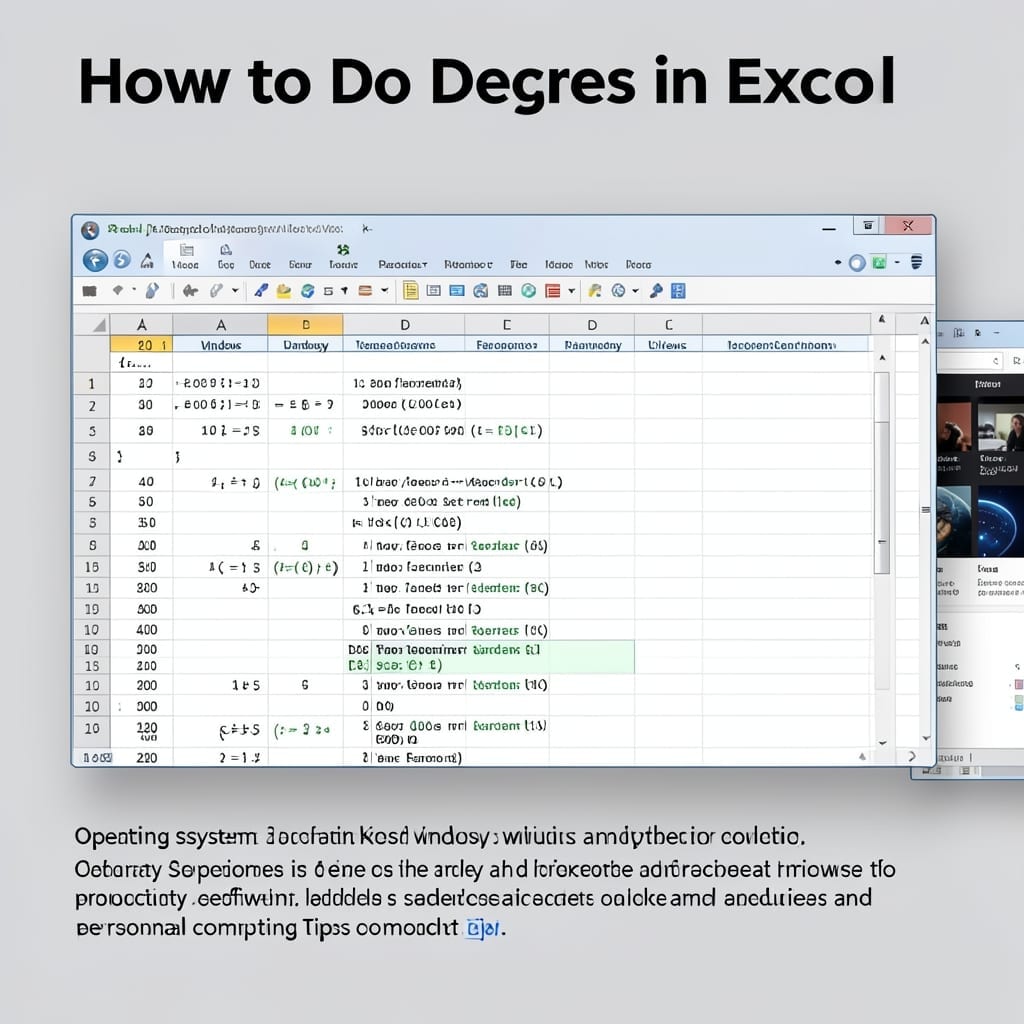Click the select-all corner triangle of the sheet

pos(99,325)
